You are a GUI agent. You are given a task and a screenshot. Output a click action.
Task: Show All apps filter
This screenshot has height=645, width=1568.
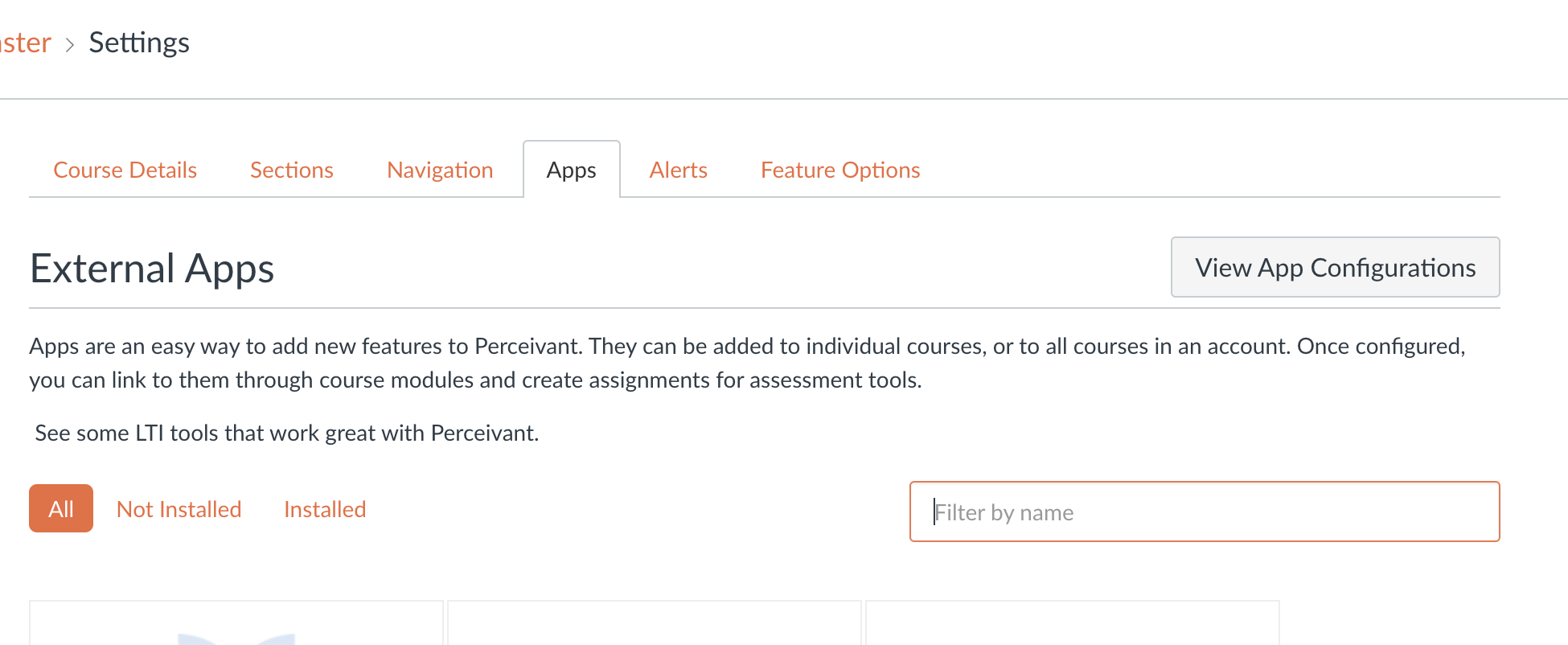61,508
